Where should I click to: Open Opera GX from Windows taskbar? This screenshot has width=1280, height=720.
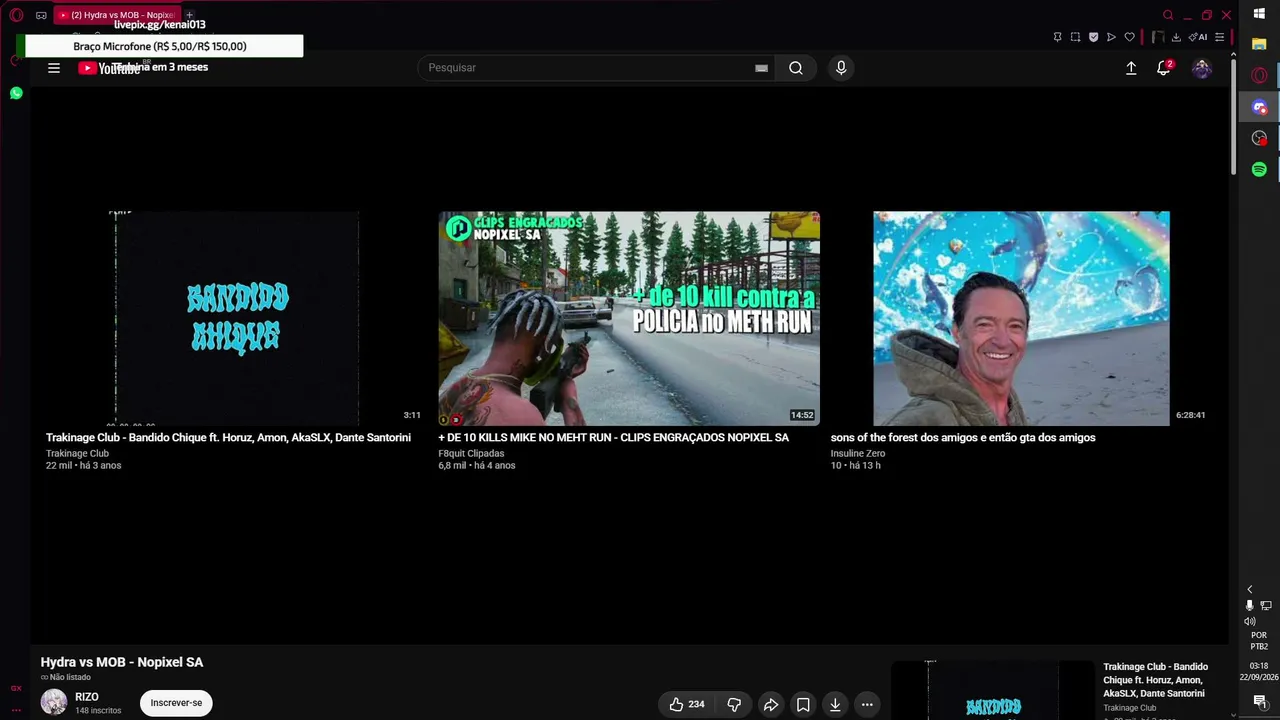point(1259,76)
